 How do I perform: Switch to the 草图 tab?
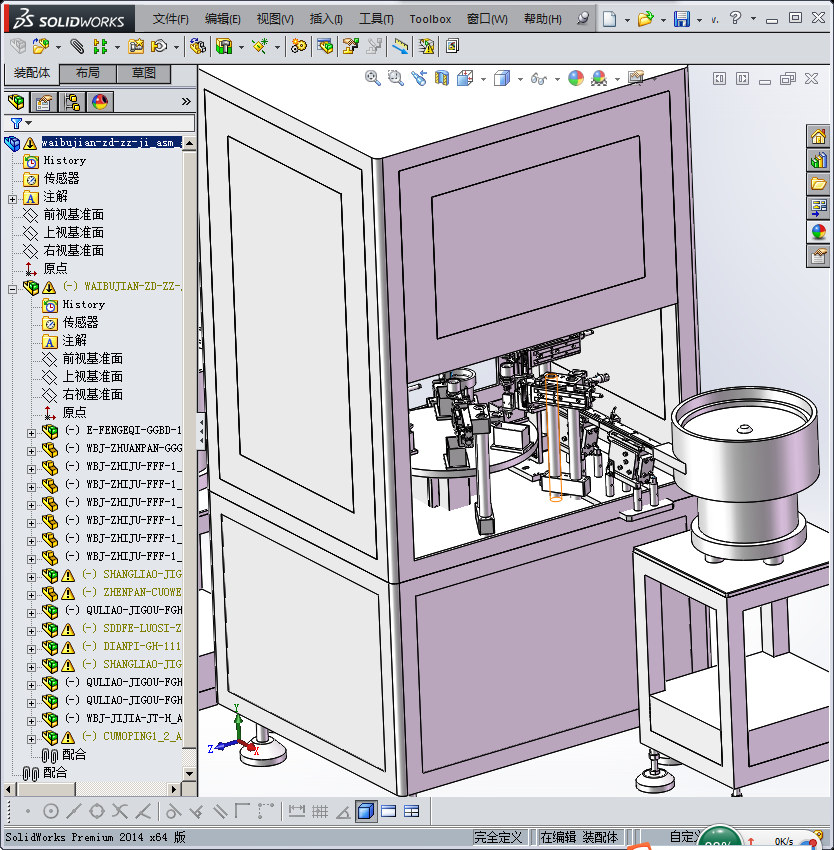(143, 73)
